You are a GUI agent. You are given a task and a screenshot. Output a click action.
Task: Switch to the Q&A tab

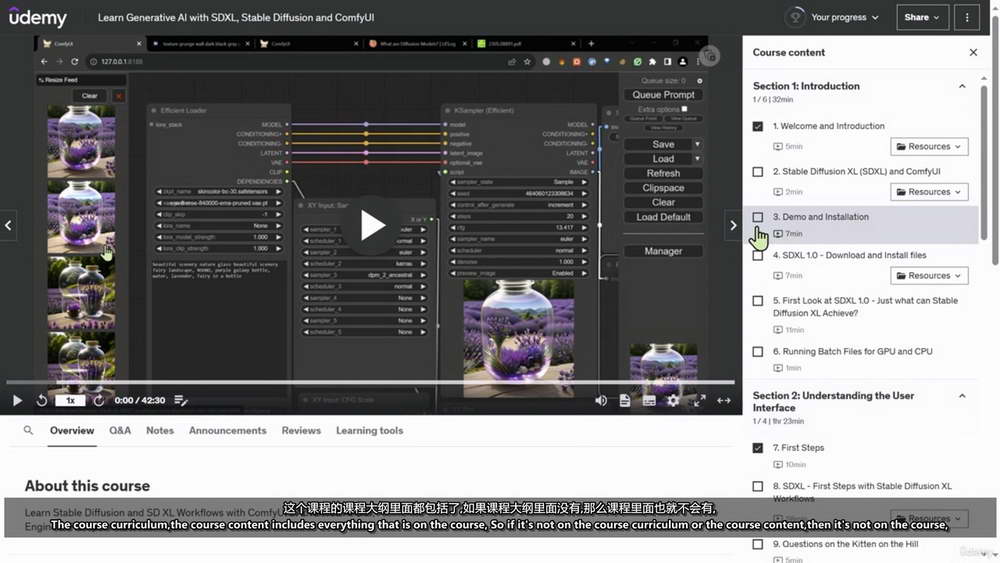(x=120, y=430)
